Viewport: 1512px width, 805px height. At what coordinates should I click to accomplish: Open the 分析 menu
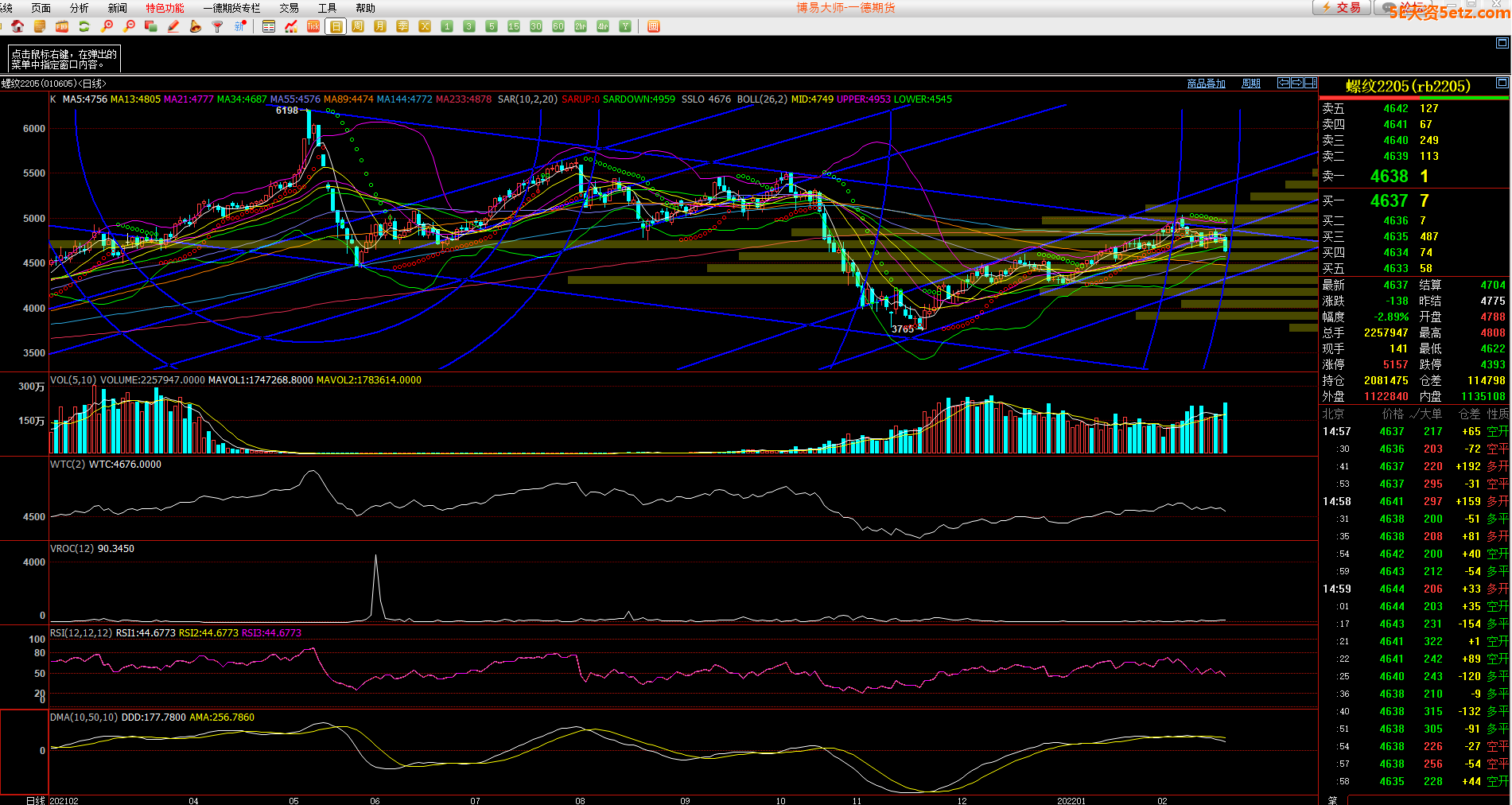(80, 8)
